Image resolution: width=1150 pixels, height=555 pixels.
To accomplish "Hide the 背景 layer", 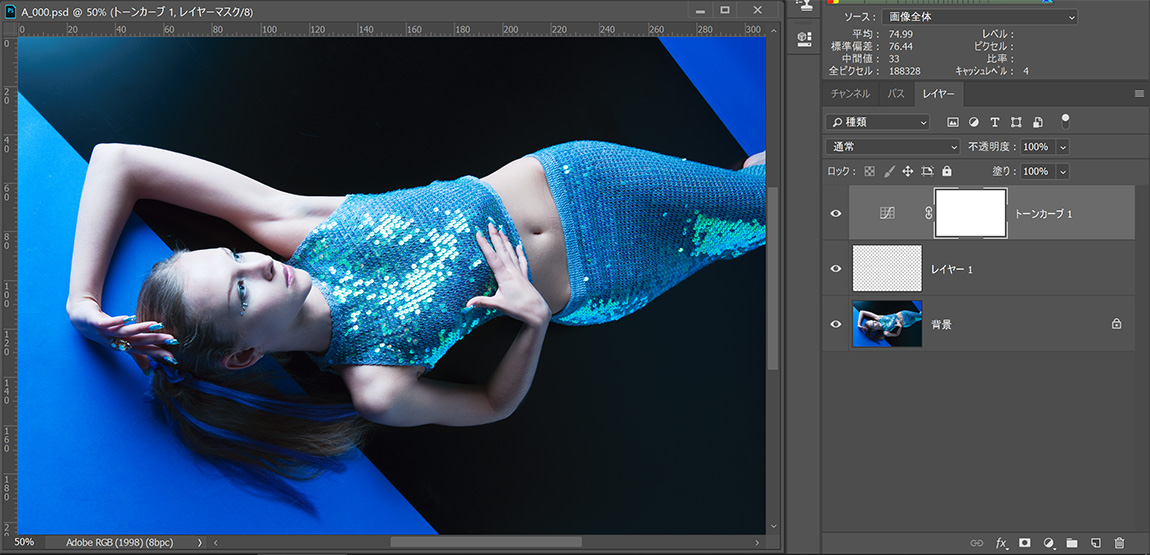I will point(836,324).
